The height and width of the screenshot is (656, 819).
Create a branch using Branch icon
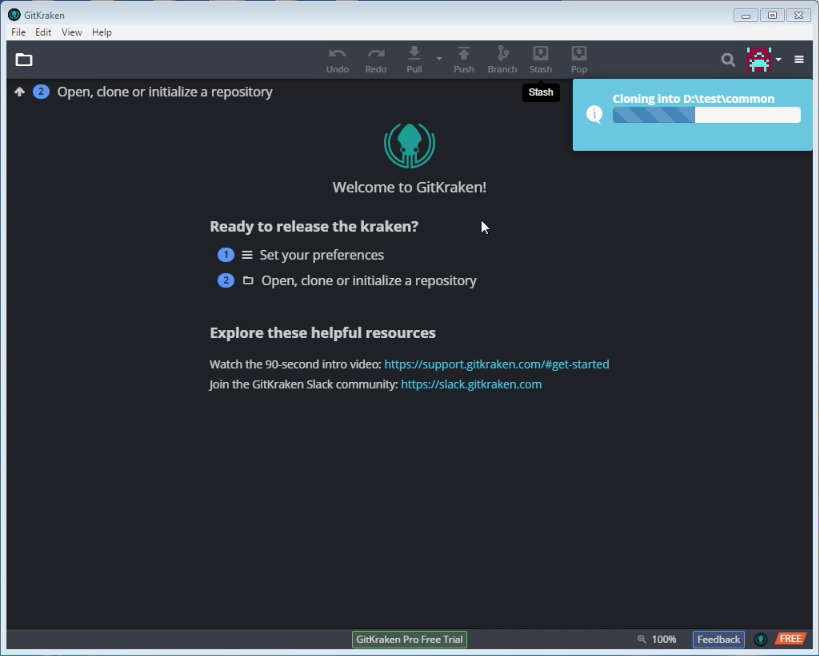[502, 60]
